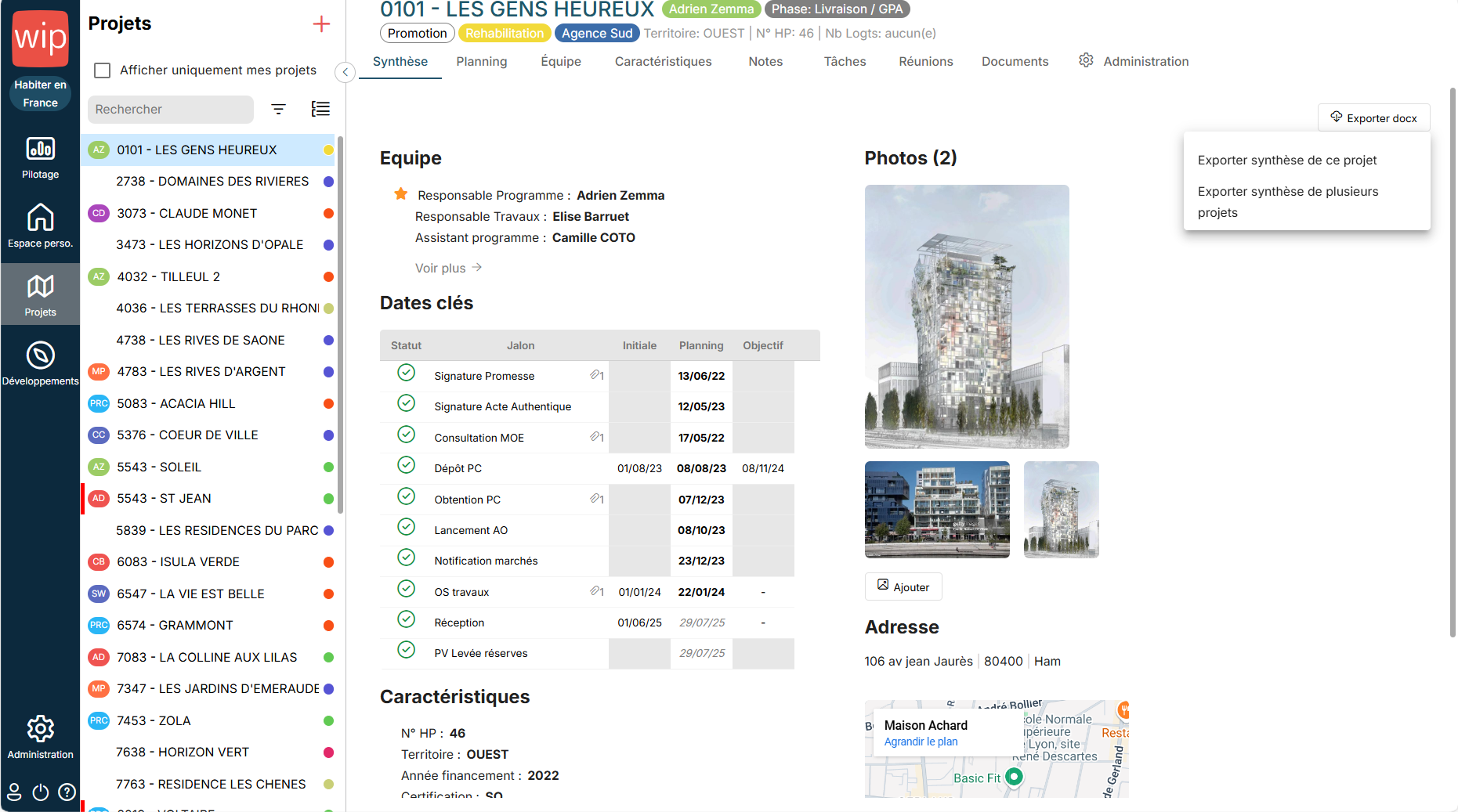
Task: Open Administration gear in left sidebar
Action: 40,729
